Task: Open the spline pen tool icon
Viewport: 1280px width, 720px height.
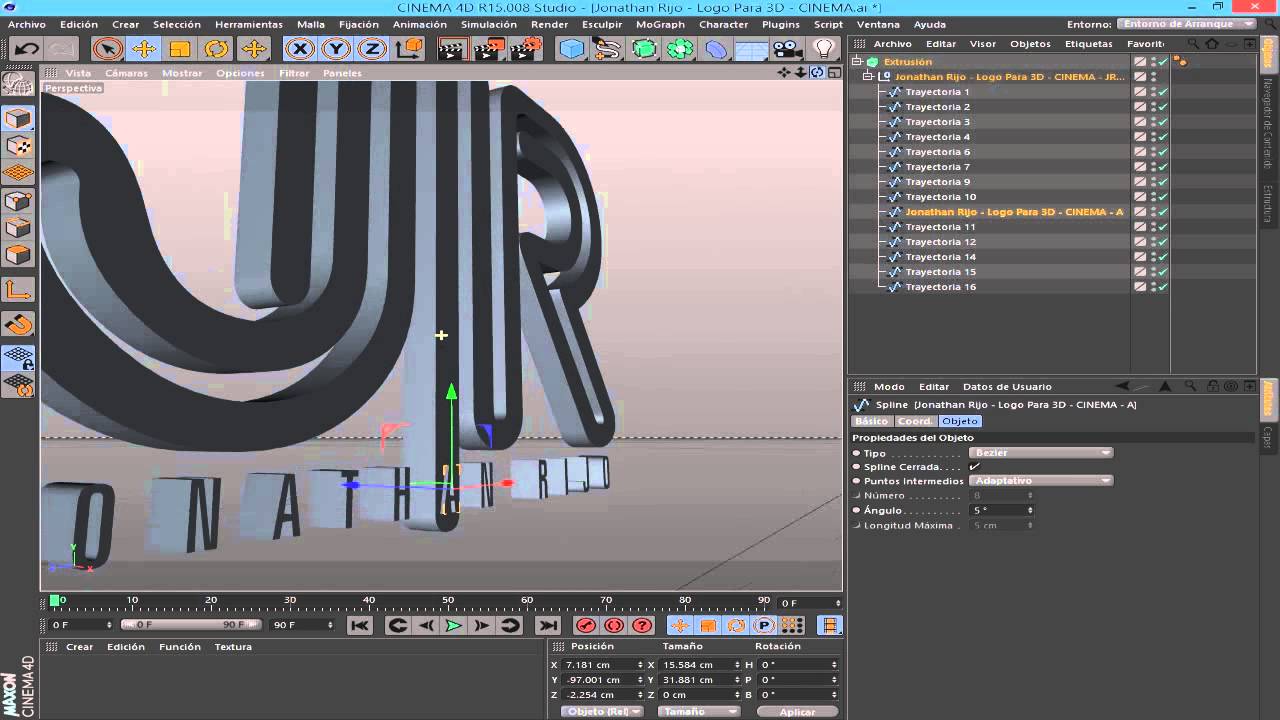Action: 608,48
